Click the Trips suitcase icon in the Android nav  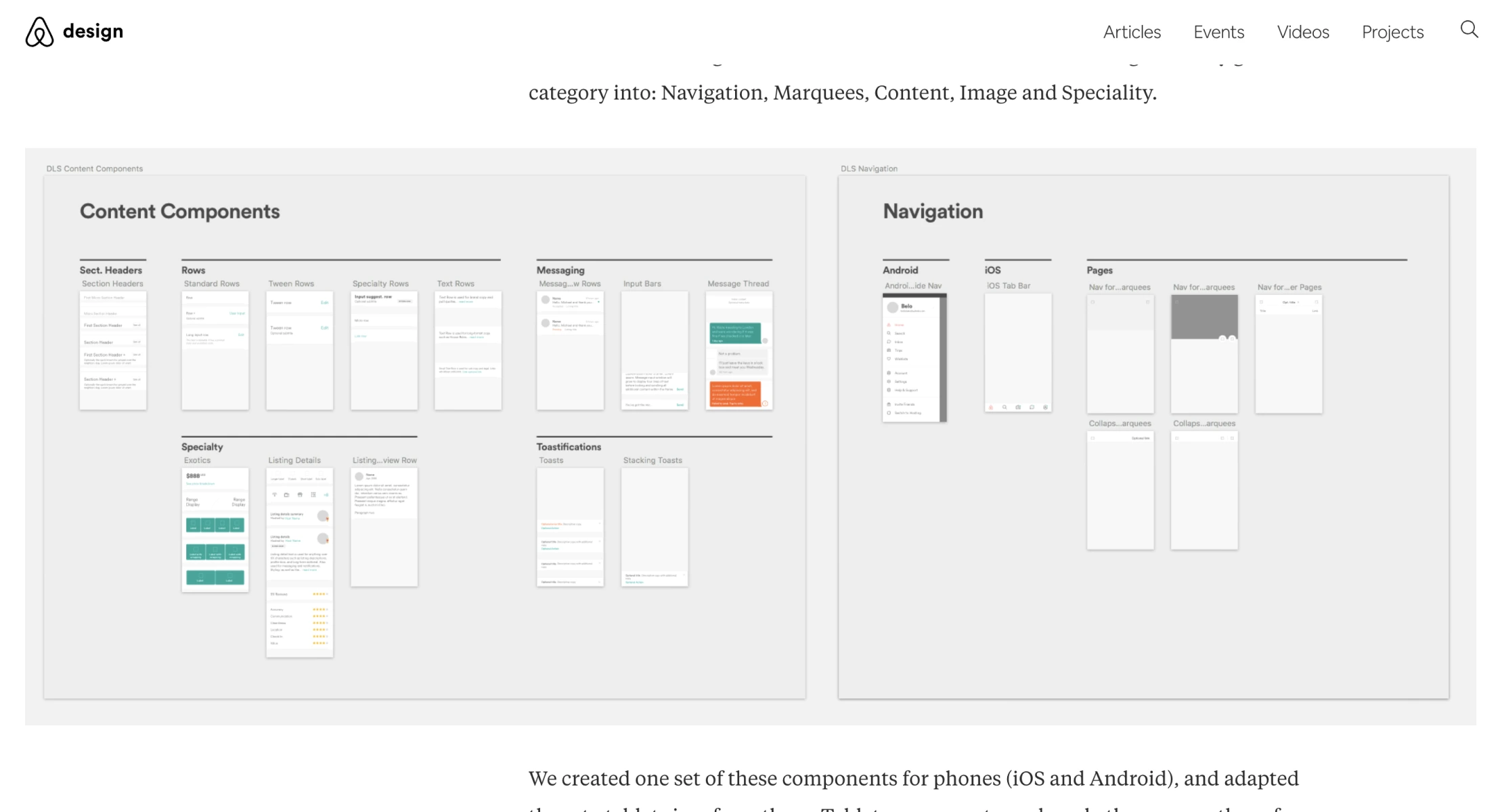[889, 351]
